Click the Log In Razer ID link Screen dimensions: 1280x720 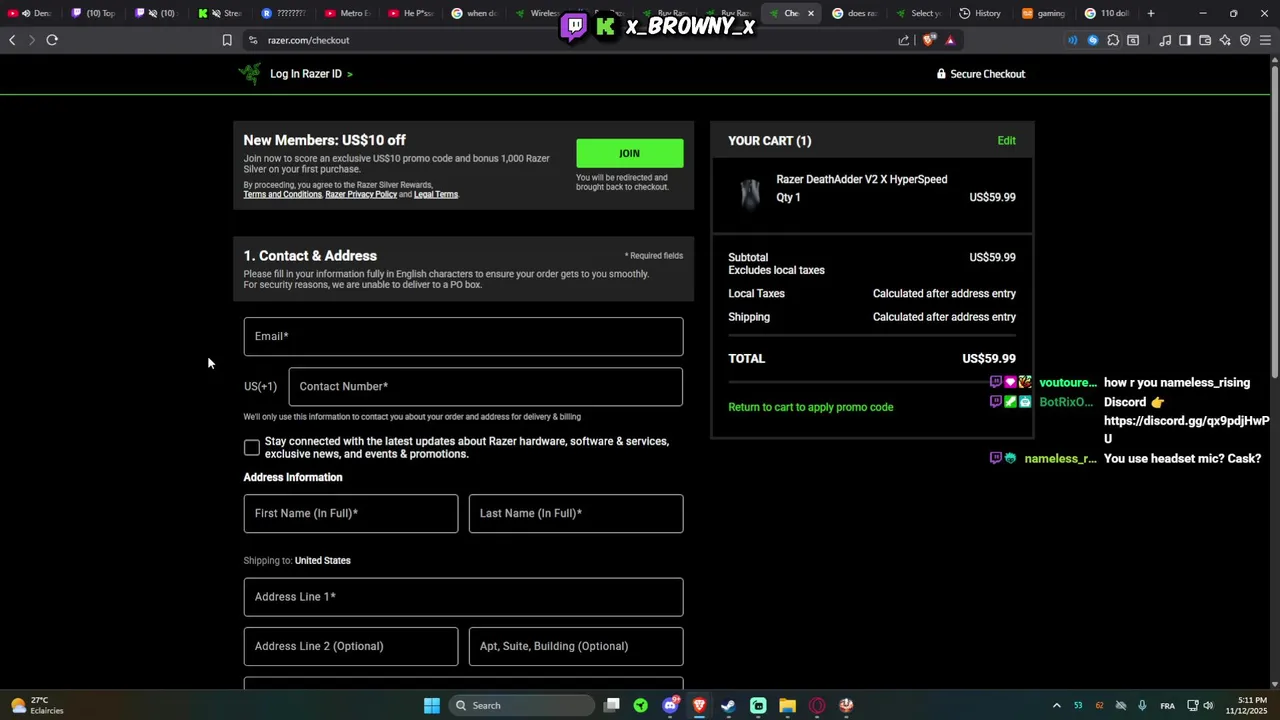(306, 74)
